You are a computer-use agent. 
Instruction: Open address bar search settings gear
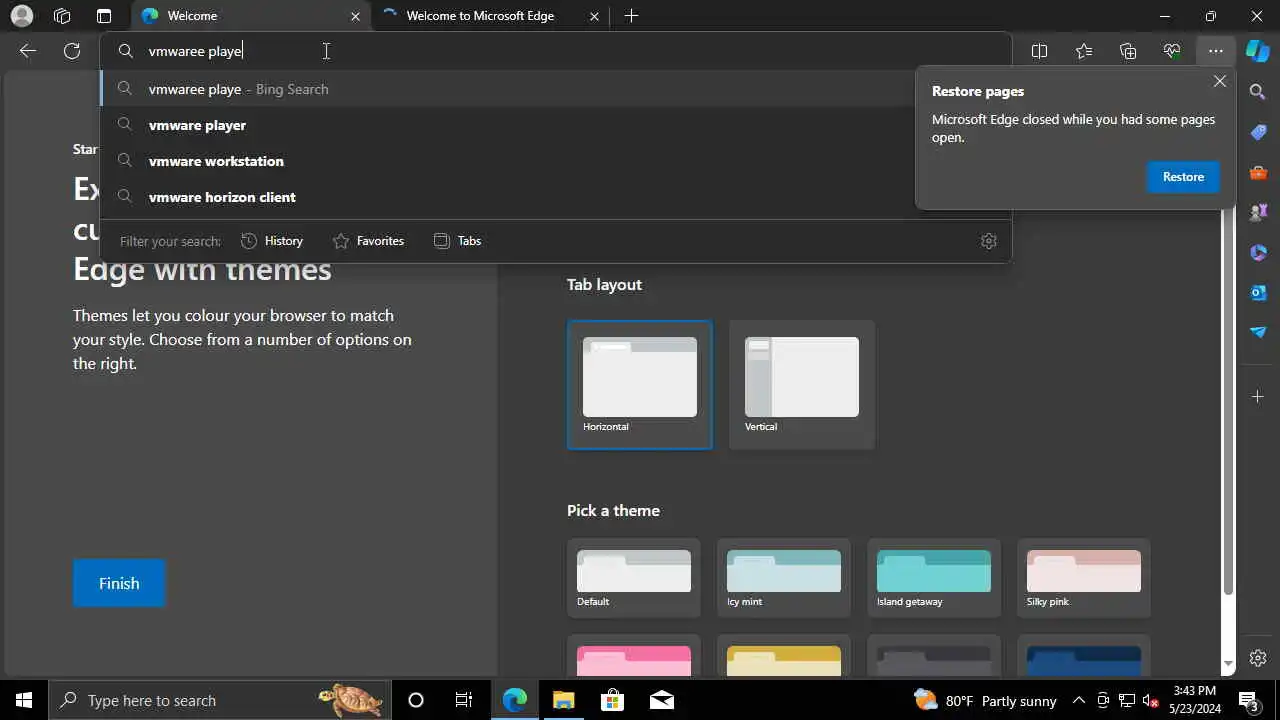989,241
